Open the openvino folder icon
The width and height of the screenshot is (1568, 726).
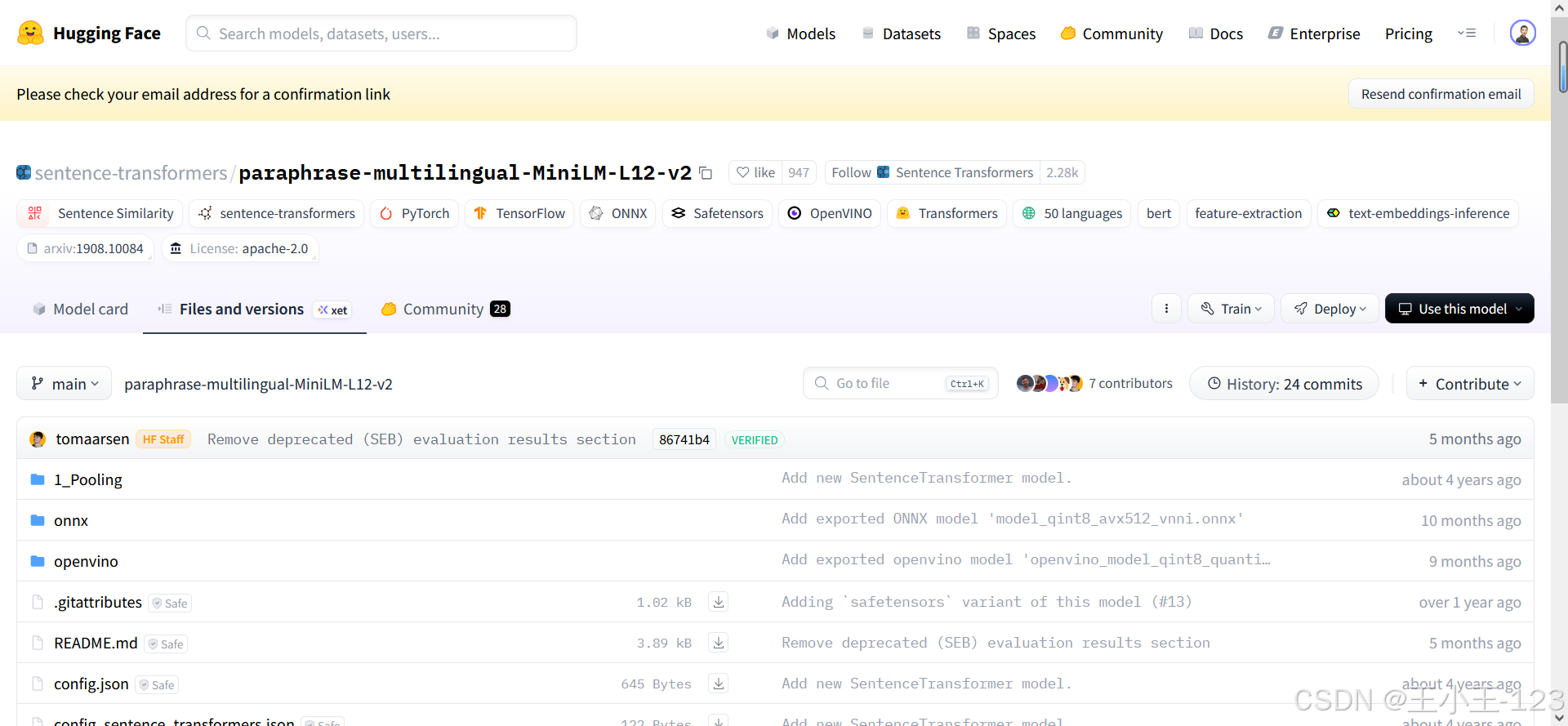pos(38,561)
